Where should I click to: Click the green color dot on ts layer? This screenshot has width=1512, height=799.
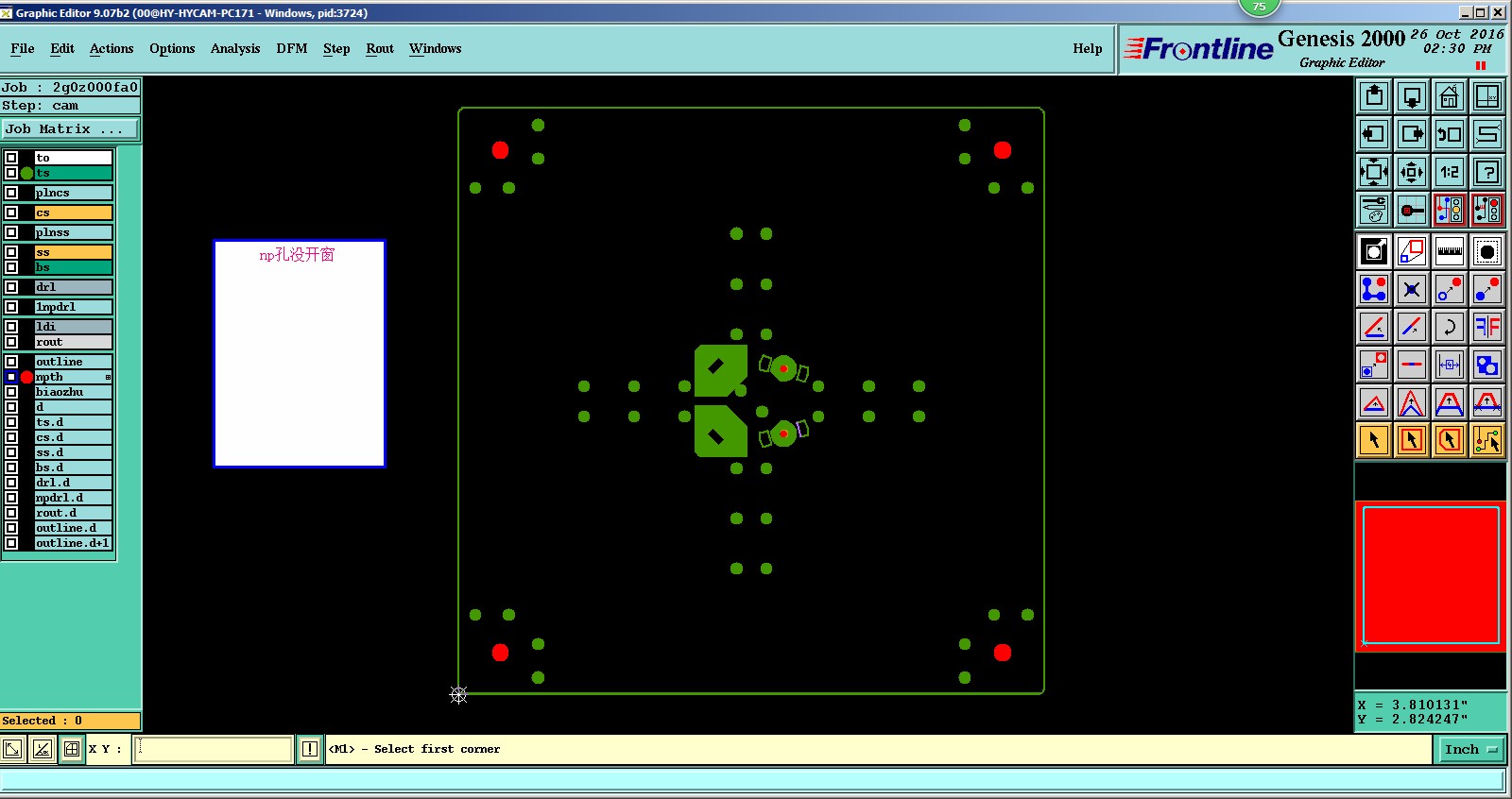pos(26,173)
